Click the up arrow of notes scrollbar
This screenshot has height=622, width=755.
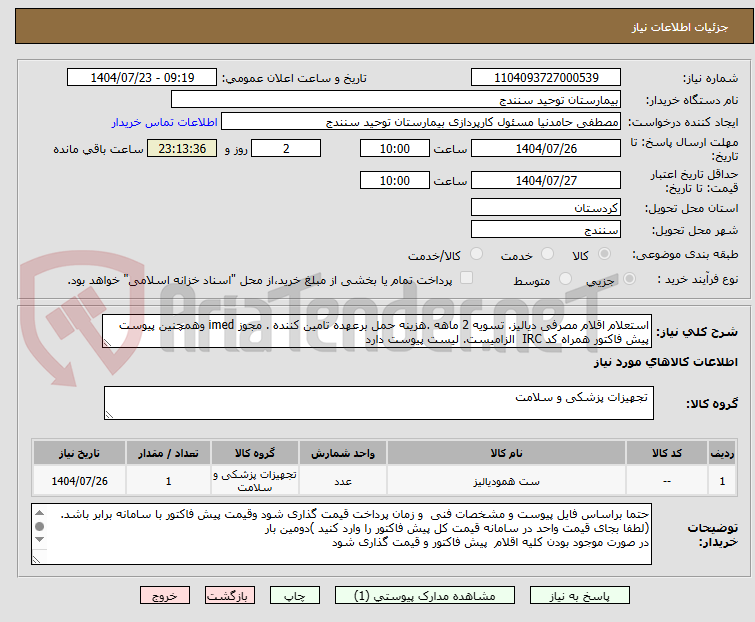(39, 513)
